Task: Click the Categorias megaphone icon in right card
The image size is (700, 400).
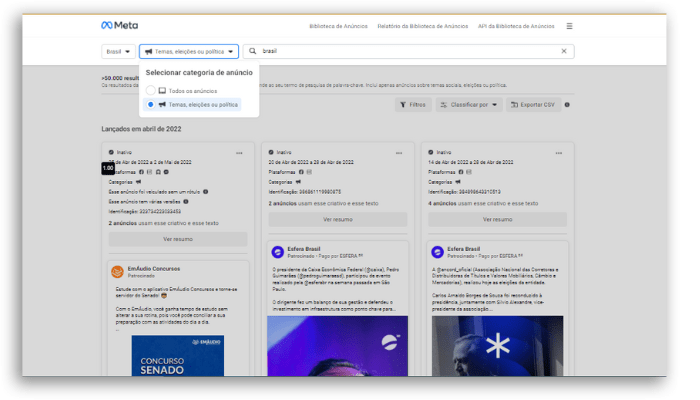Action: pyautogui.click(x=458, y=182)
